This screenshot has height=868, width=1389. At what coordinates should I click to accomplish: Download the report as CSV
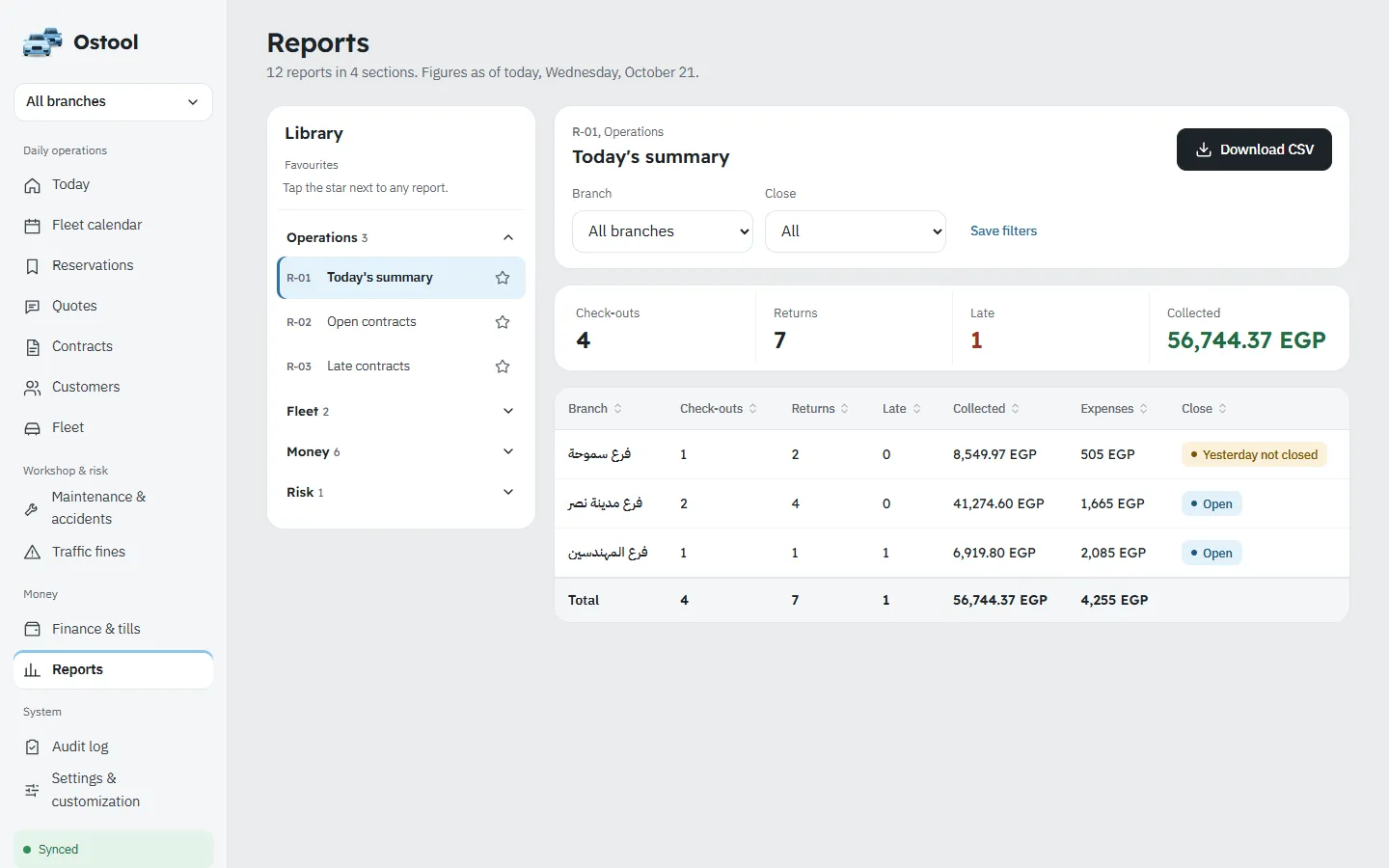[1254, 149]
